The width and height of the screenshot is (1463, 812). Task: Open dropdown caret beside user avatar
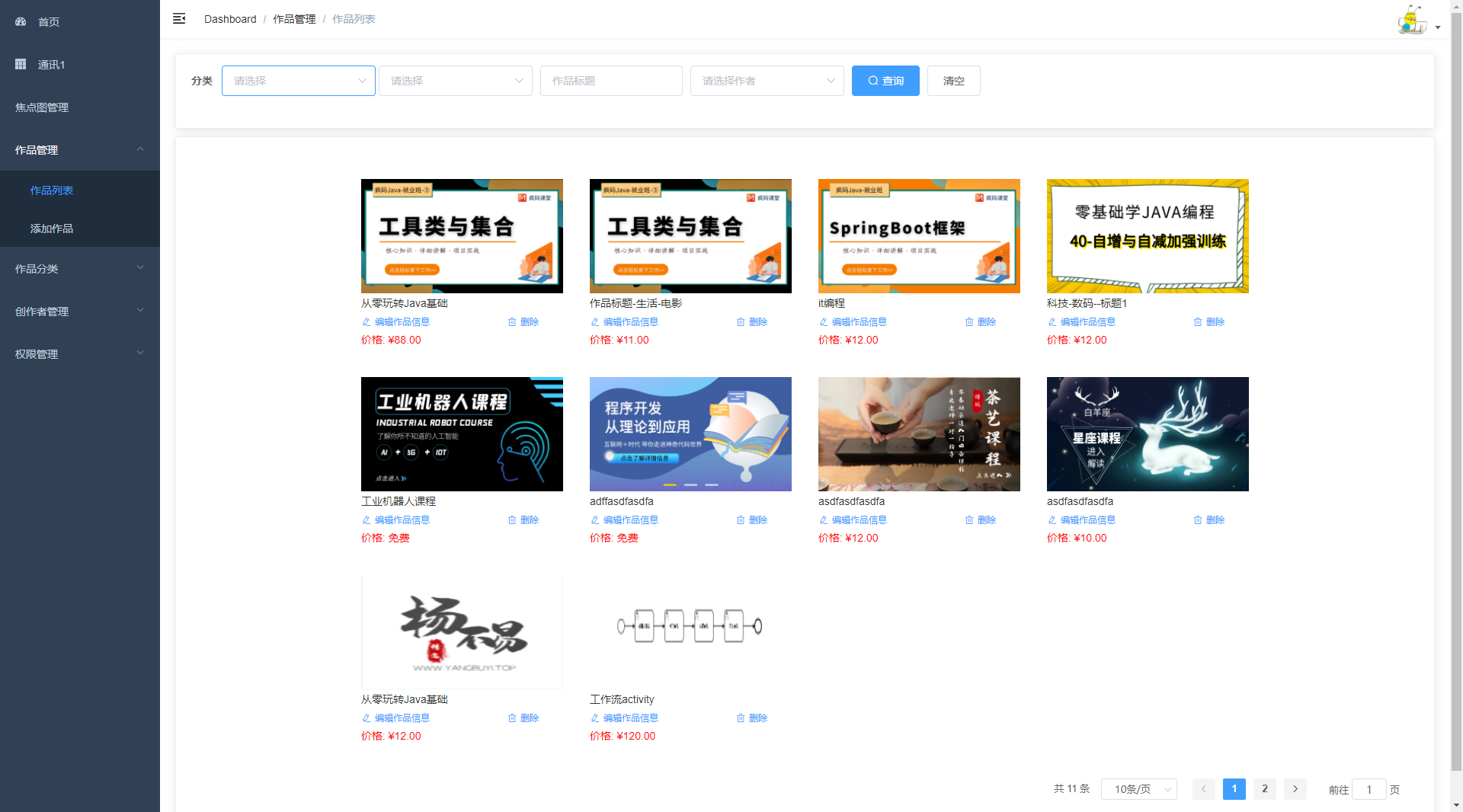[1438, 27]
